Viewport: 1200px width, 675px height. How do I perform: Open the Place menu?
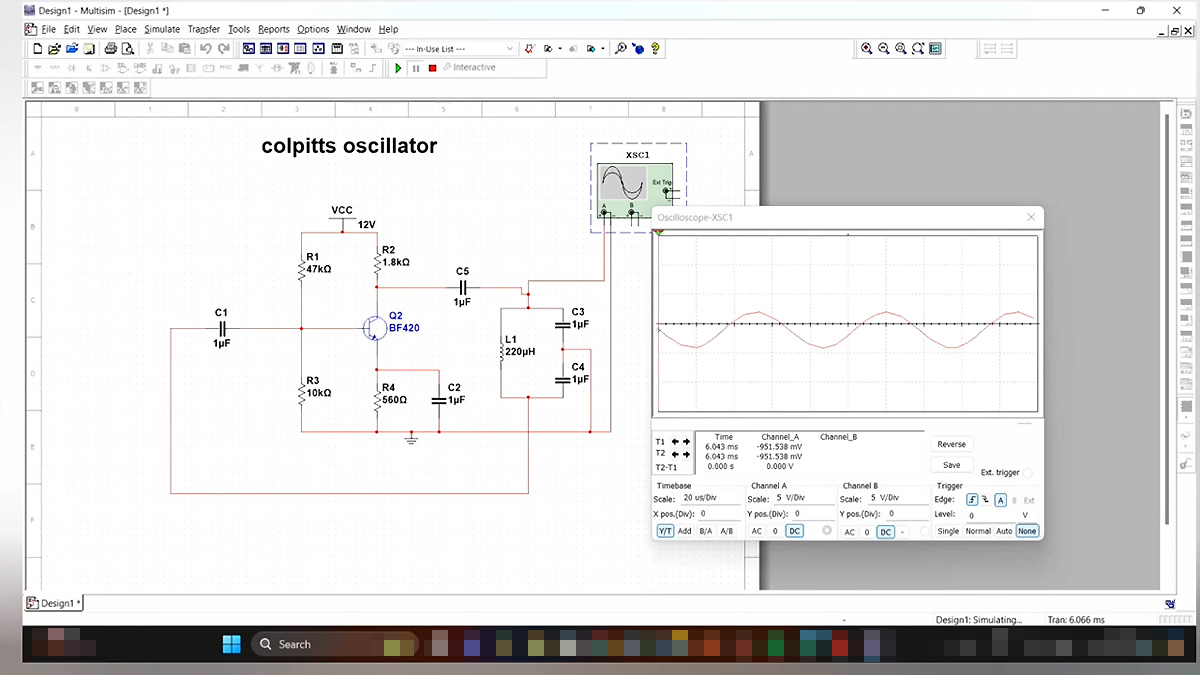coord(125,30)
